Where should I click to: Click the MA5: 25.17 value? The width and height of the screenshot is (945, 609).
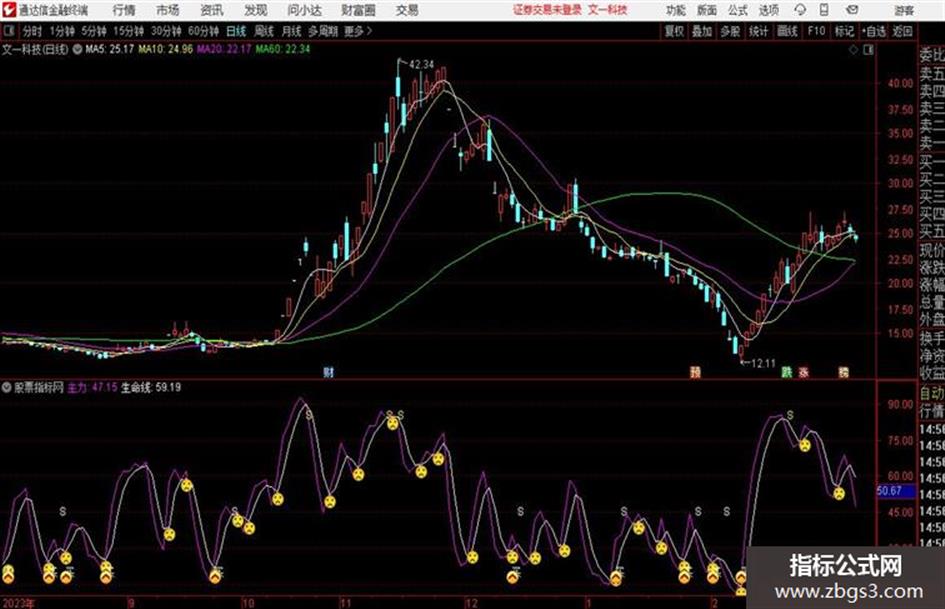[x=109, y=49]
